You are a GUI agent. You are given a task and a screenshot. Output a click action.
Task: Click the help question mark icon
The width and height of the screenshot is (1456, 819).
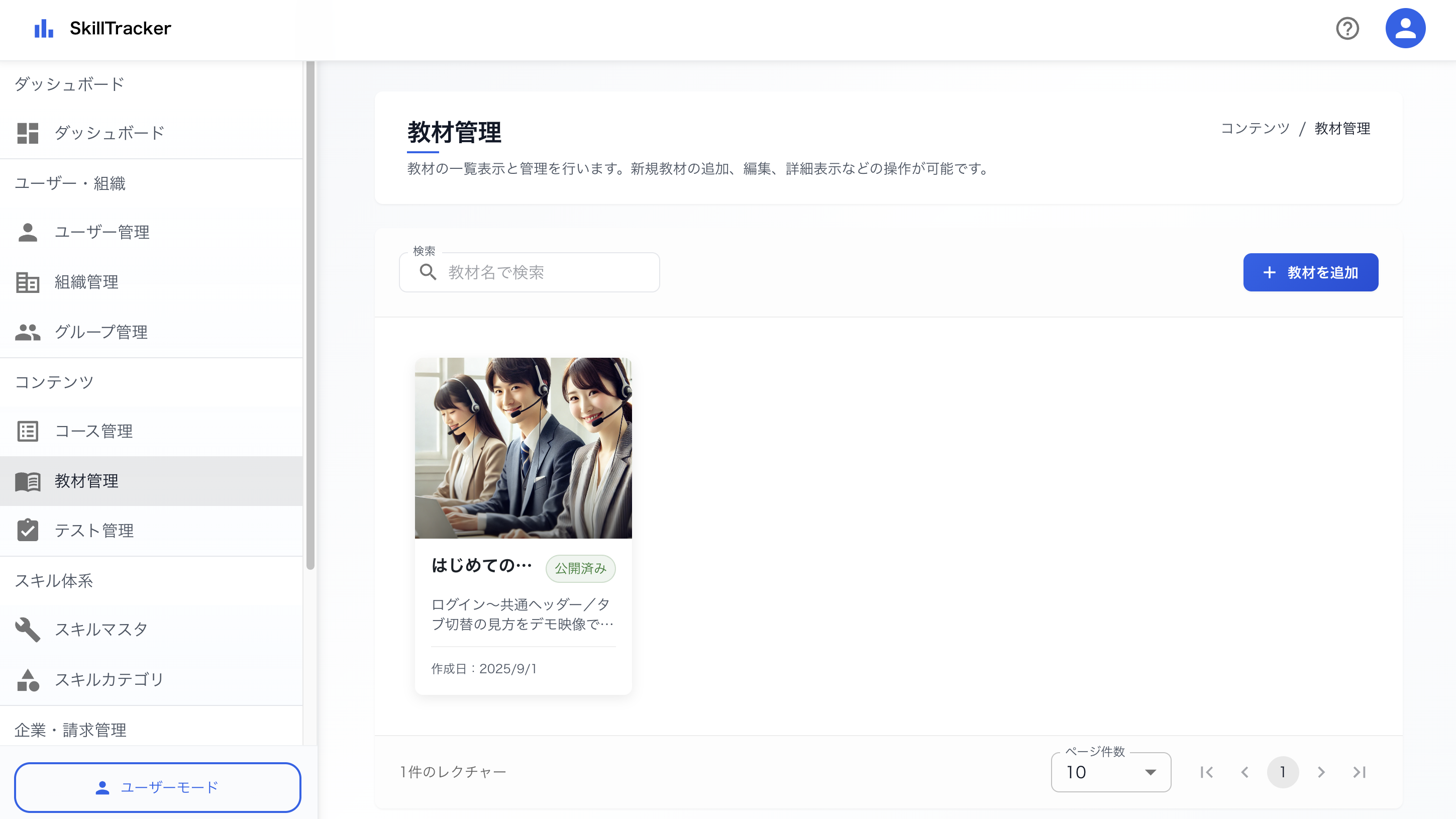(x=1347, y=28)
